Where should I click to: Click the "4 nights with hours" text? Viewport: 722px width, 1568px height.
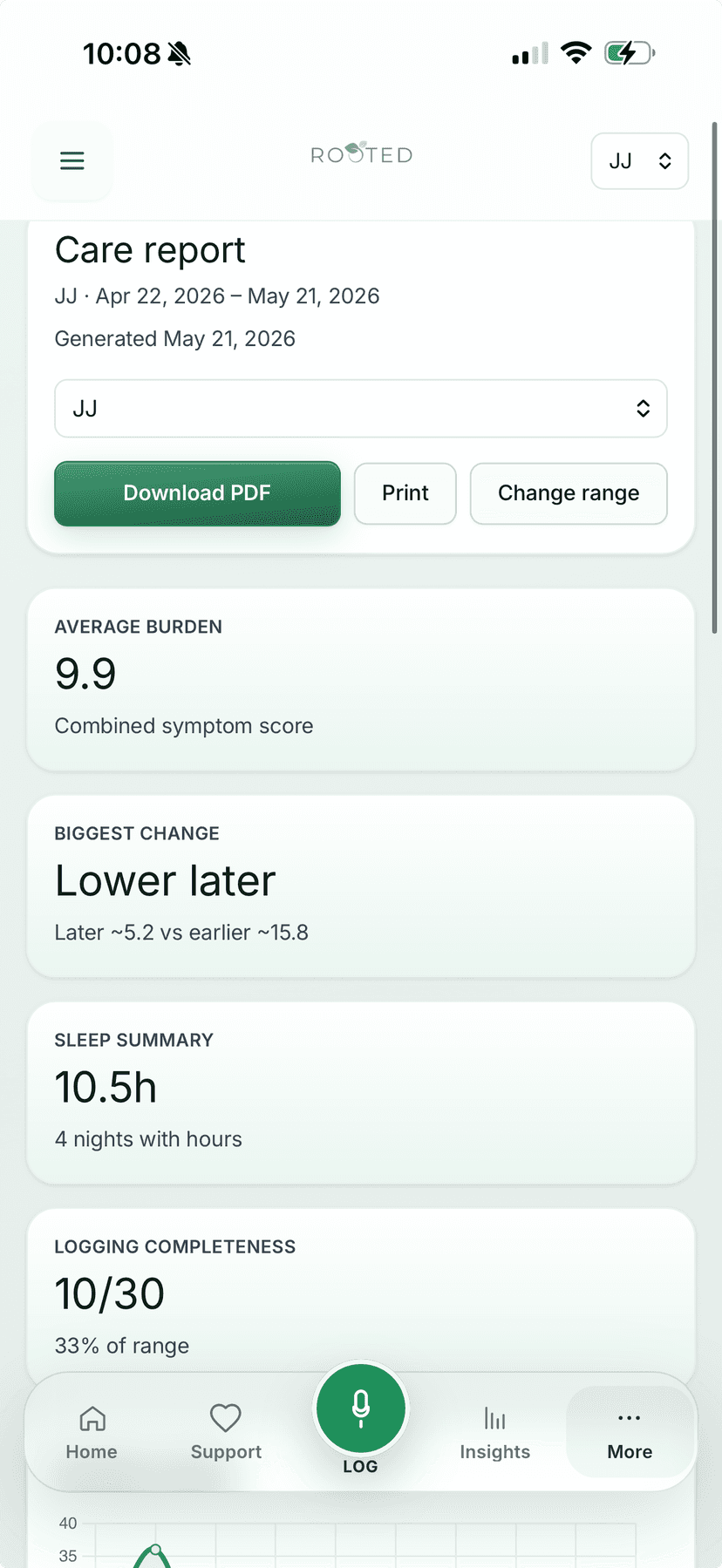click(x=148, y=1139)
